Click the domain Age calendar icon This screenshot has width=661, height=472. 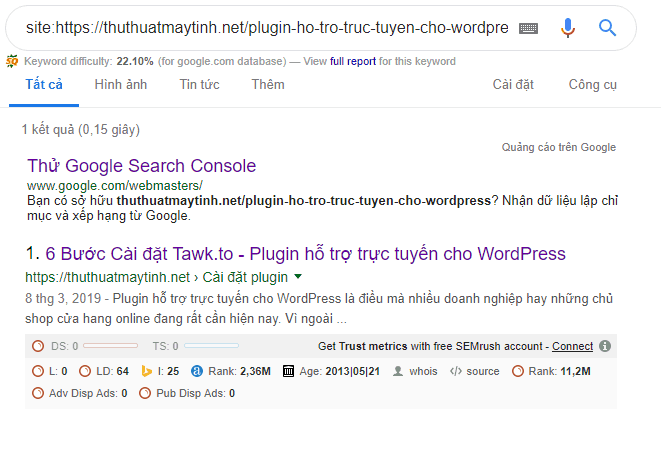click(290, 371)
